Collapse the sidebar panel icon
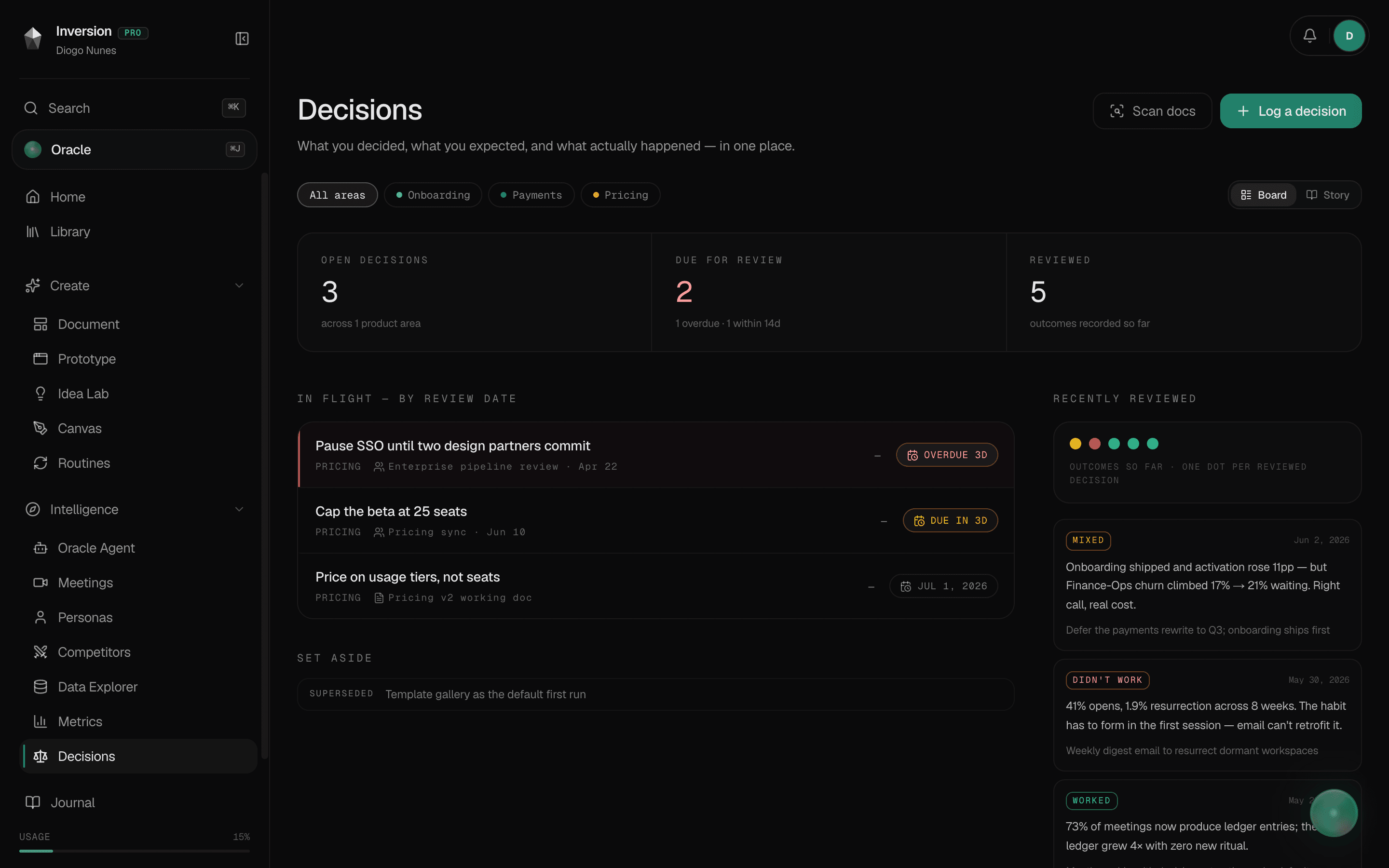 pos(242,39)
